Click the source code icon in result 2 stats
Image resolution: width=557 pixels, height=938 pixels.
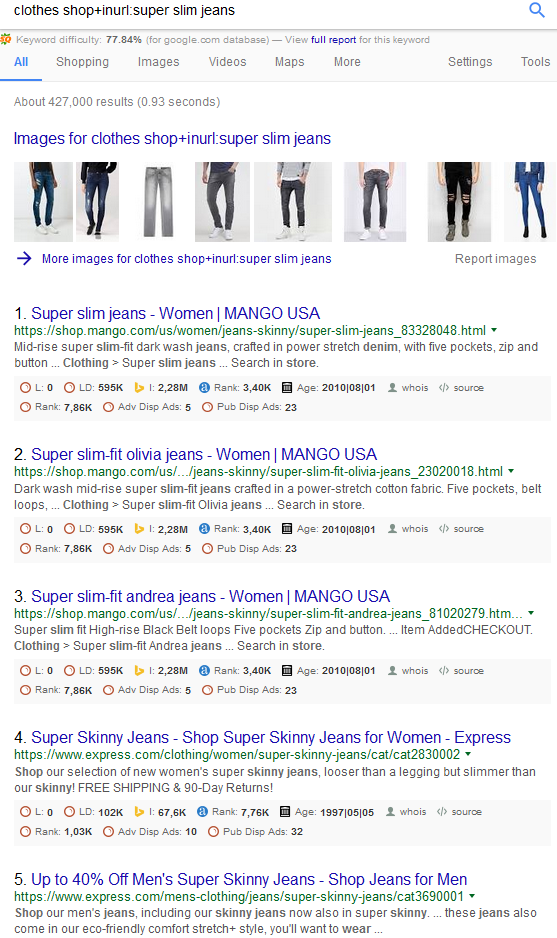[443, 529]
